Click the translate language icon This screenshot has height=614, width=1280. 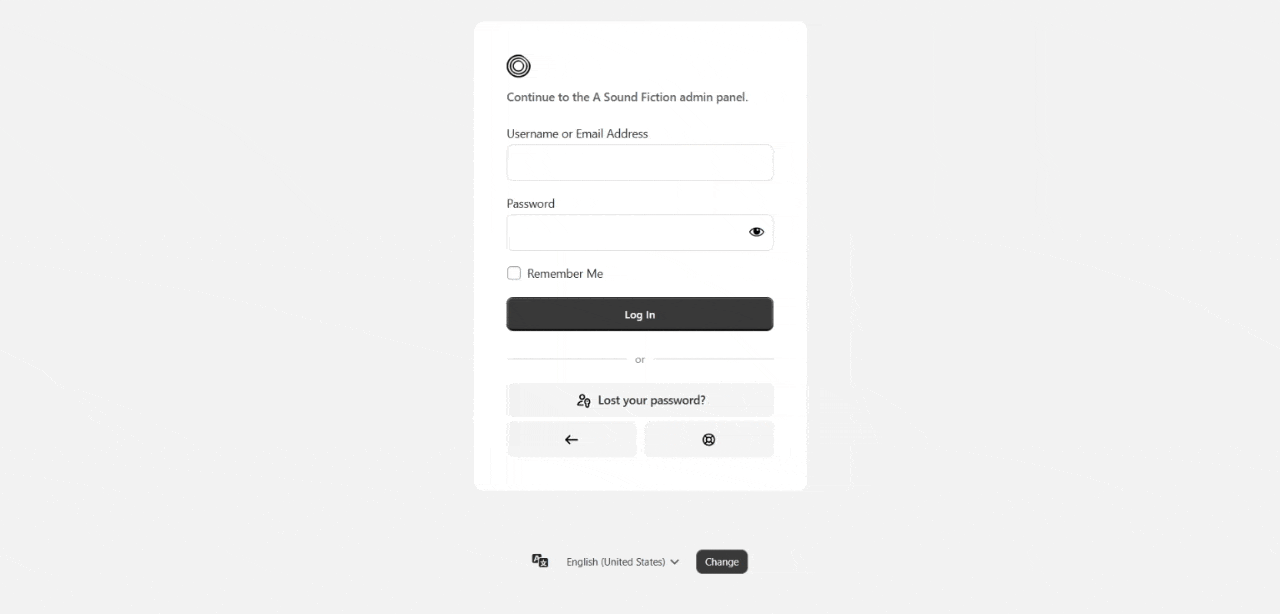(x=540, y=561)
